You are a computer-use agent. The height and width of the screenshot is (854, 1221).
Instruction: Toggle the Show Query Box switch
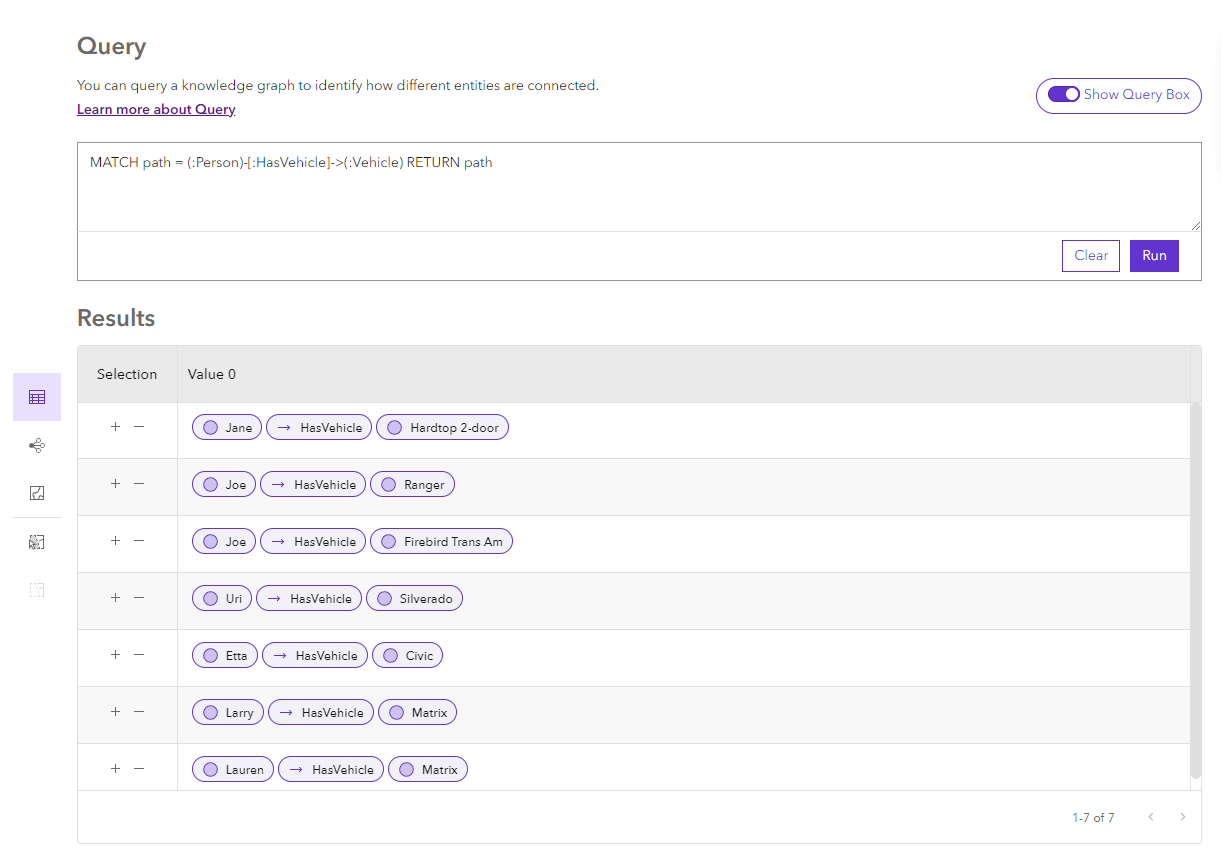[1064, 95]
